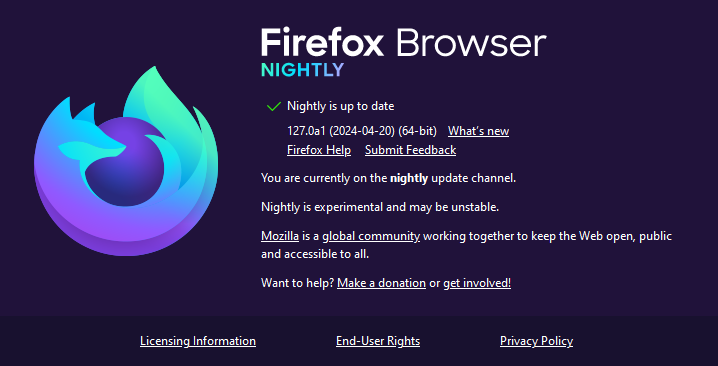Viewport: 718px width, 366px height.
Task: Click the (2024-04-20) build date text
Action: (362, 131)
